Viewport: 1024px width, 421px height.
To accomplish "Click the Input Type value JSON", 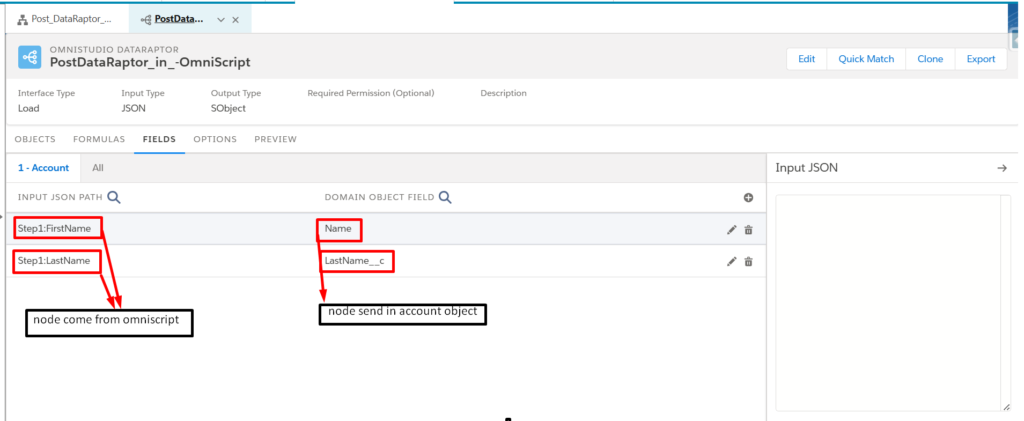I will [133, 108].
